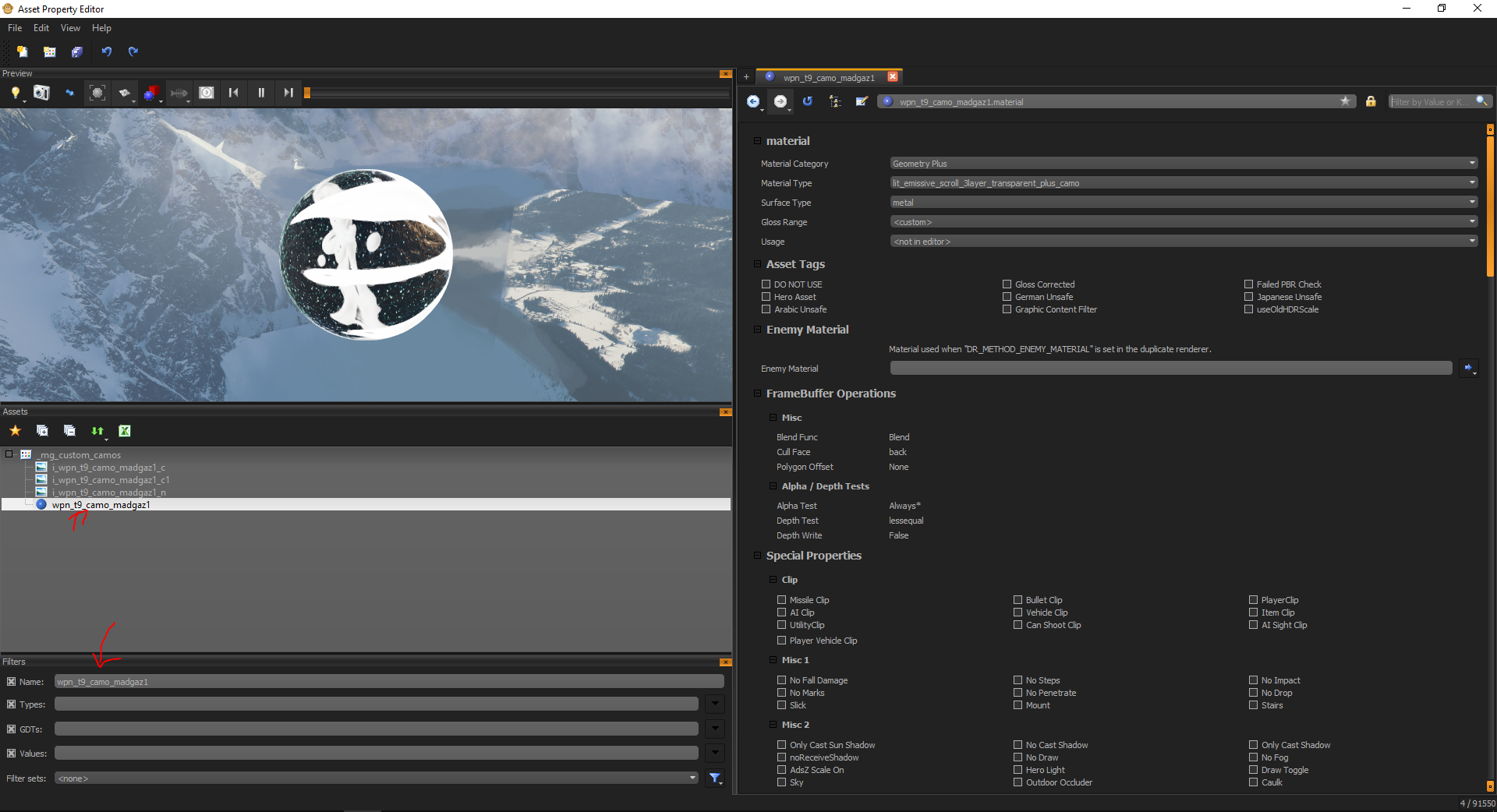1497x812 pixels.
Task: Open the Surface Type dropdown showing metal
Action: pyautogui.click(x=1184, y=203)
